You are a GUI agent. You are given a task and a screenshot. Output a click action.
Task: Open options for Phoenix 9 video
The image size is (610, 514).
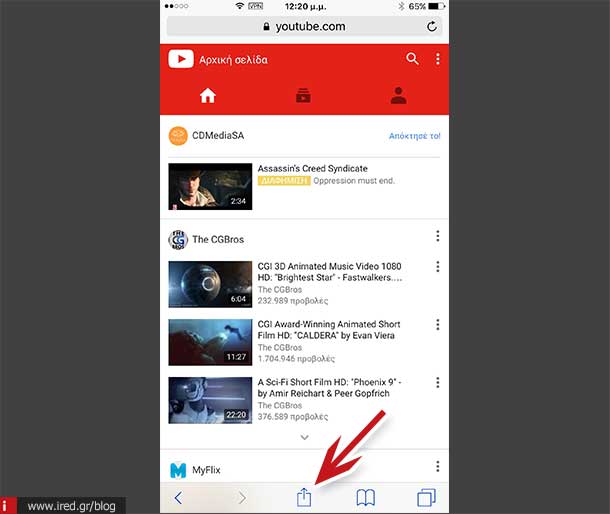(x=438, y=382)
